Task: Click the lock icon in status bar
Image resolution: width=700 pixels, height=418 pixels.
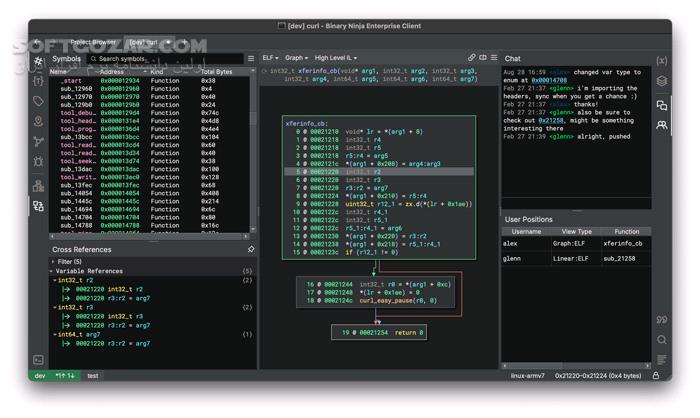Action: pyautogui.click(x=656, y=376)
